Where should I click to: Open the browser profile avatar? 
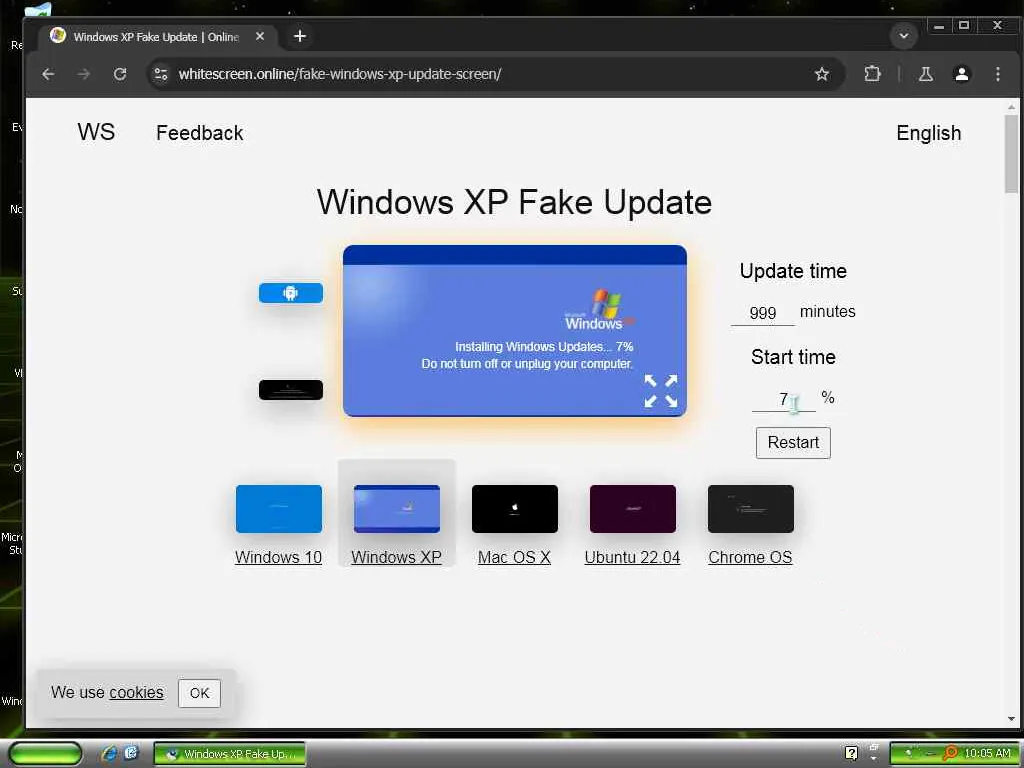pyautogui.click(x=961, y=74)
